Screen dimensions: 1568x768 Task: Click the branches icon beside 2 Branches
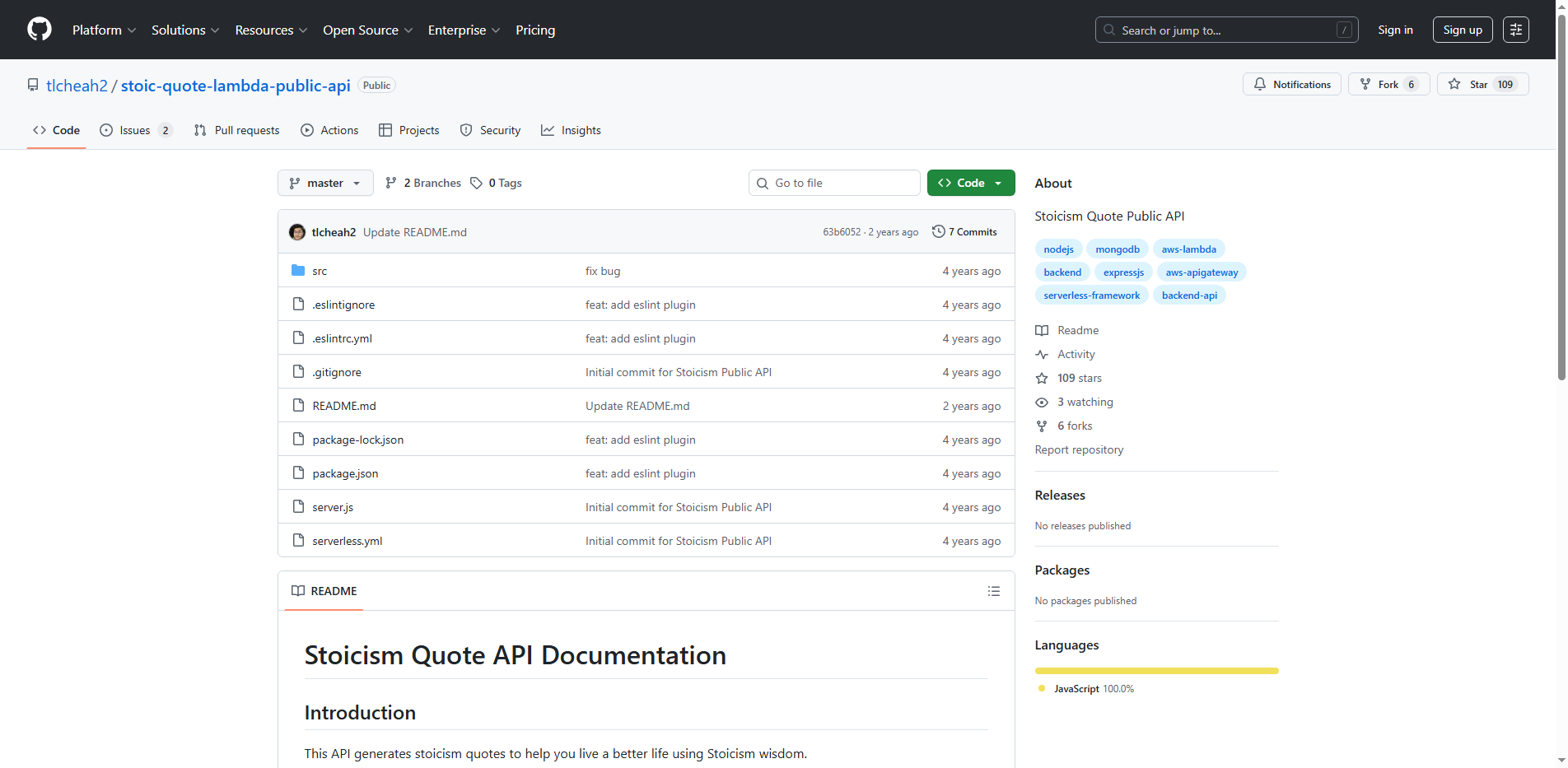(x=391, y=183)
